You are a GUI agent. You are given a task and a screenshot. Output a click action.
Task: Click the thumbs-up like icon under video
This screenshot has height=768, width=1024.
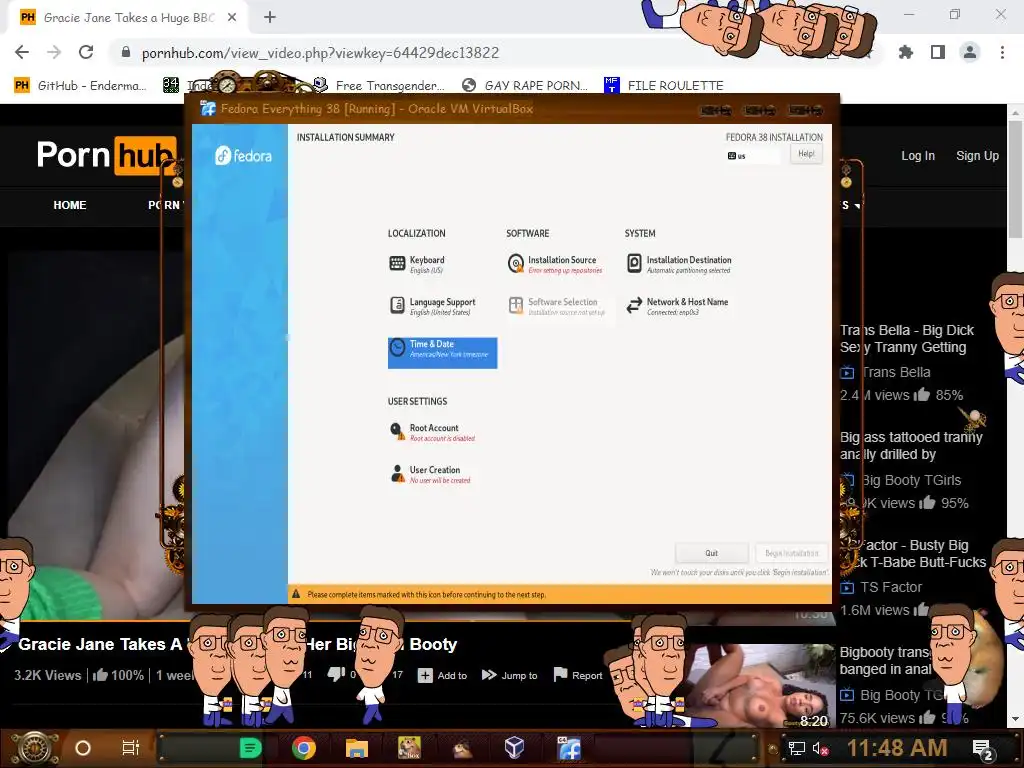pyautogui.click(x=100, y=675)
